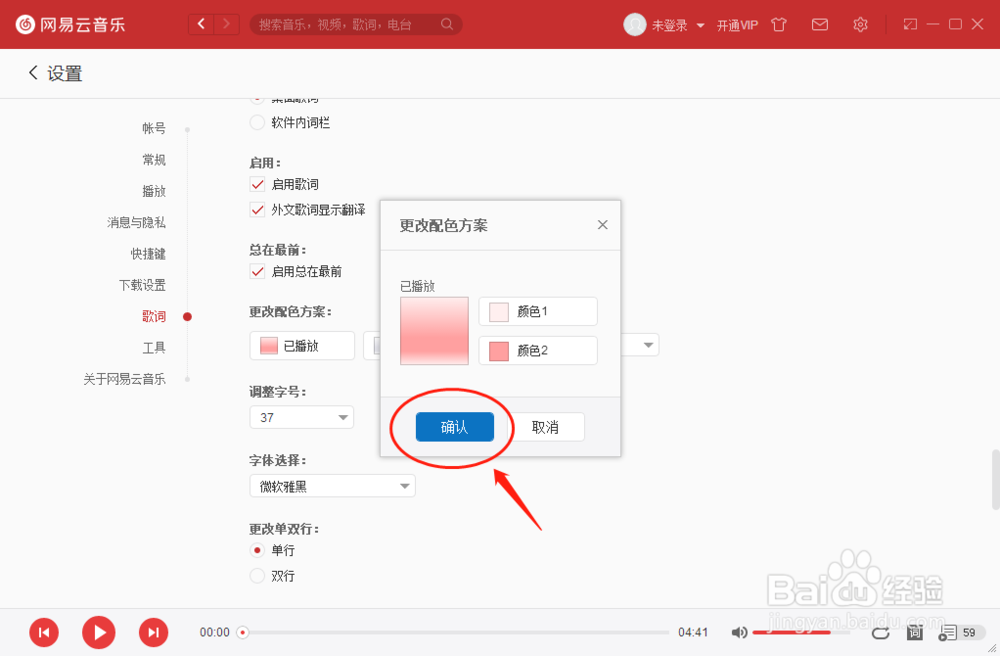Click the settings page scrollbar

995,479
